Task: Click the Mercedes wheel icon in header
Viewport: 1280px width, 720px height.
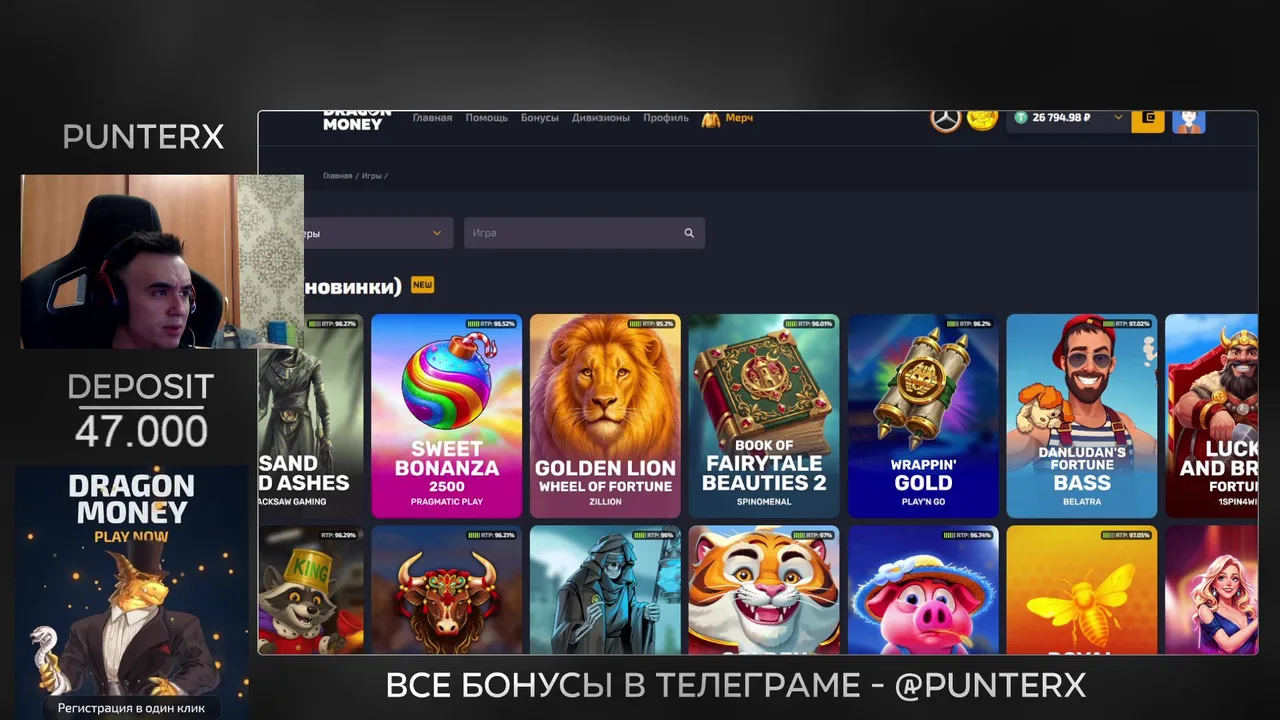Action: [946, 119]
